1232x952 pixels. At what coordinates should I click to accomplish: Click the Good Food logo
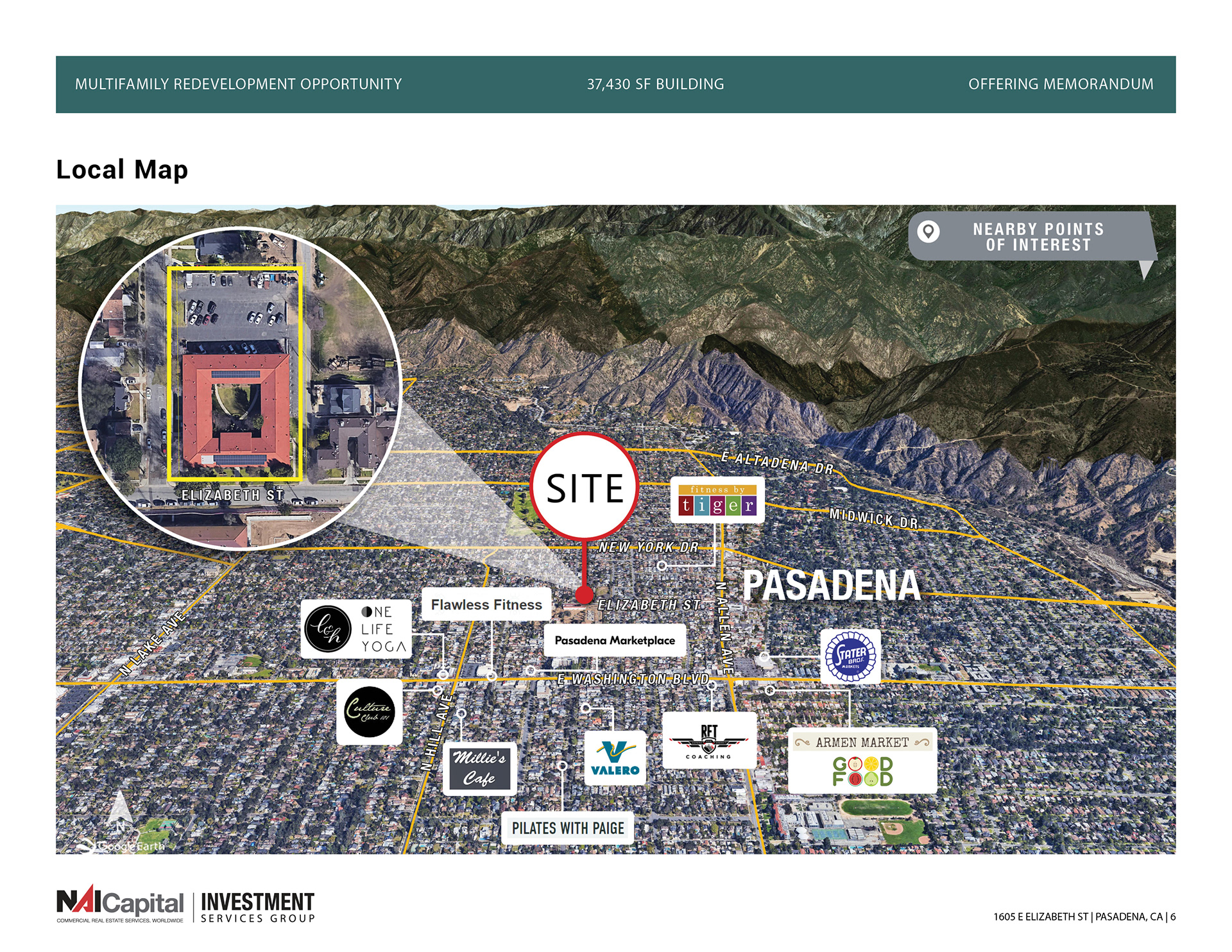tap(862, 772)
